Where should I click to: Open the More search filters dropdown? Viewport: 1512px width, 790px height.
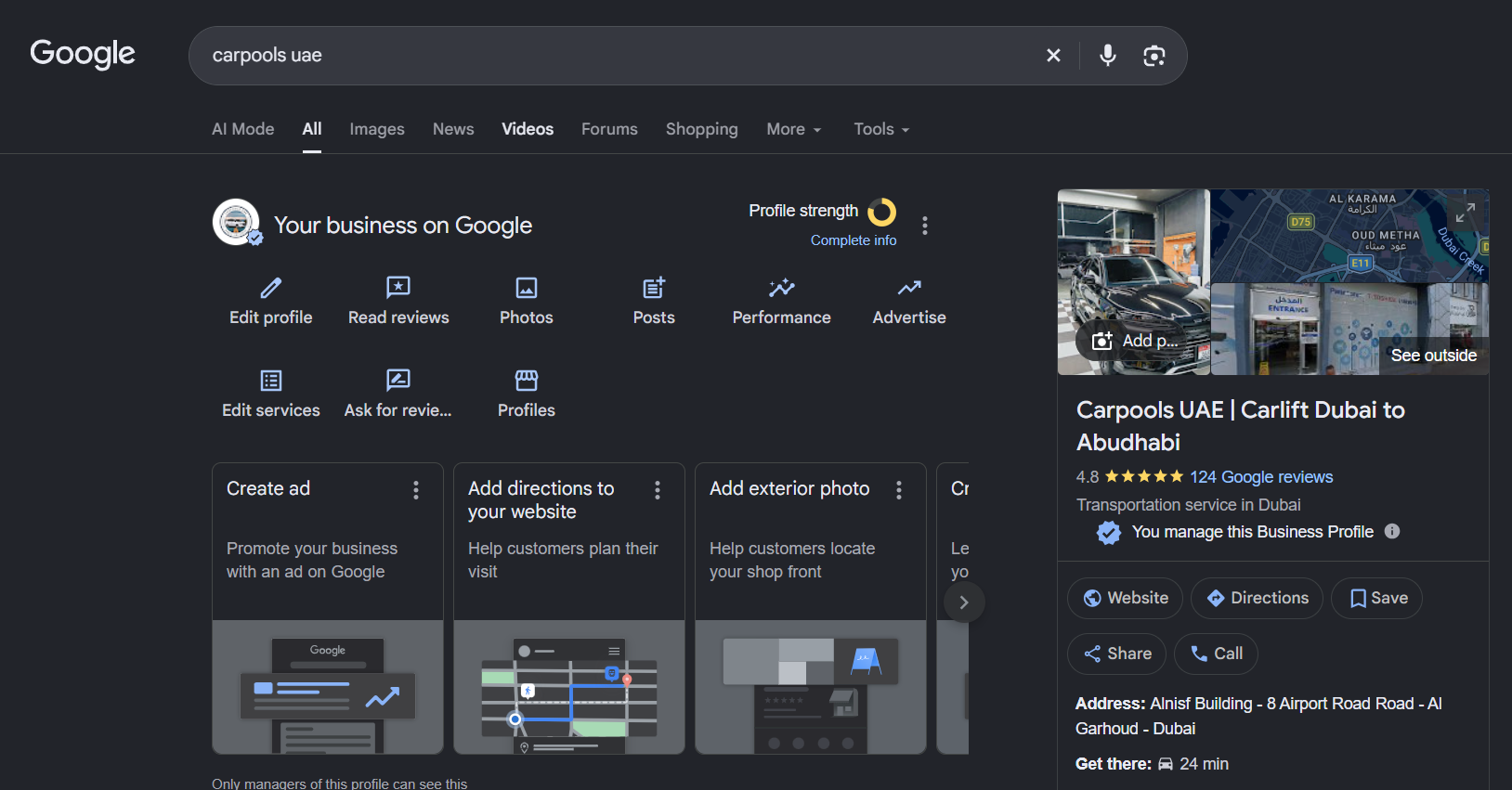pyautogui.click(x=794, y=129)
